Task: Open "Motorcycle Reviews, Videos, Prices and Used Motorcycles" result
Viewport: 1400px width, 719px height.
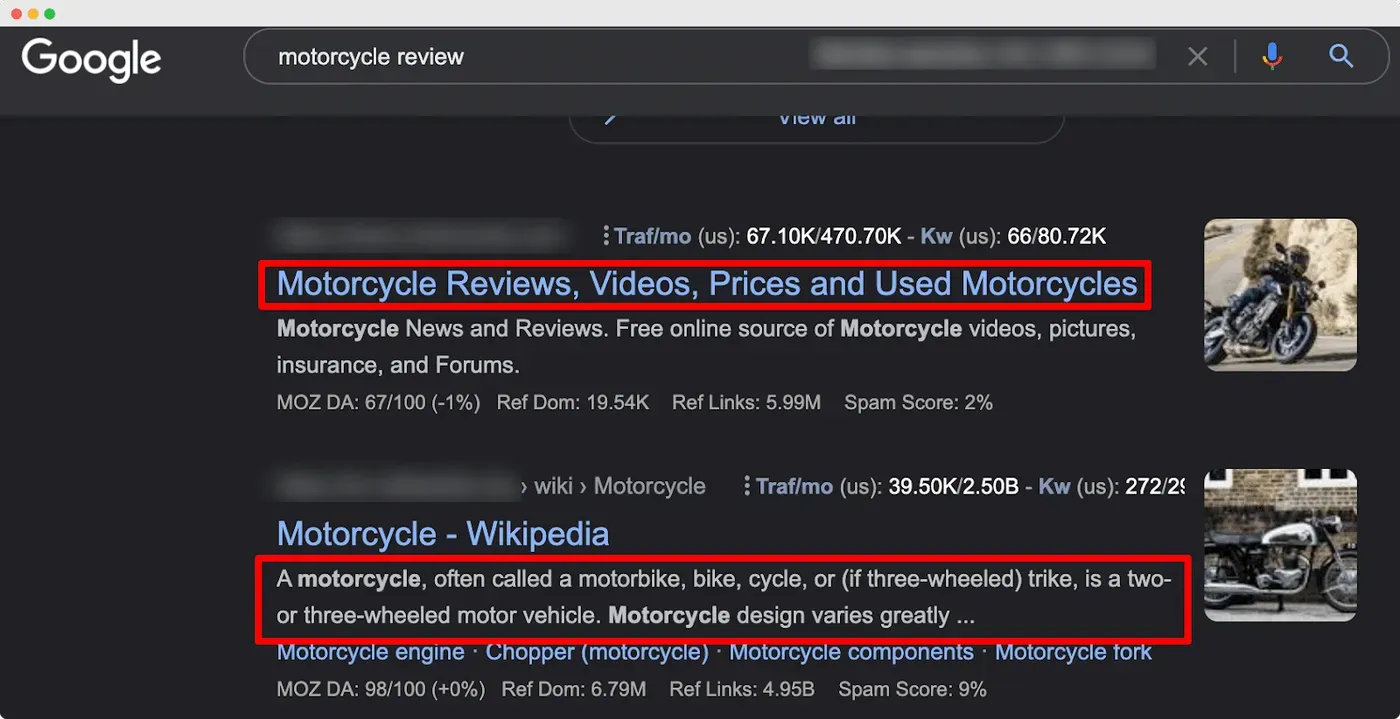Action: click(x=707, y=284)
